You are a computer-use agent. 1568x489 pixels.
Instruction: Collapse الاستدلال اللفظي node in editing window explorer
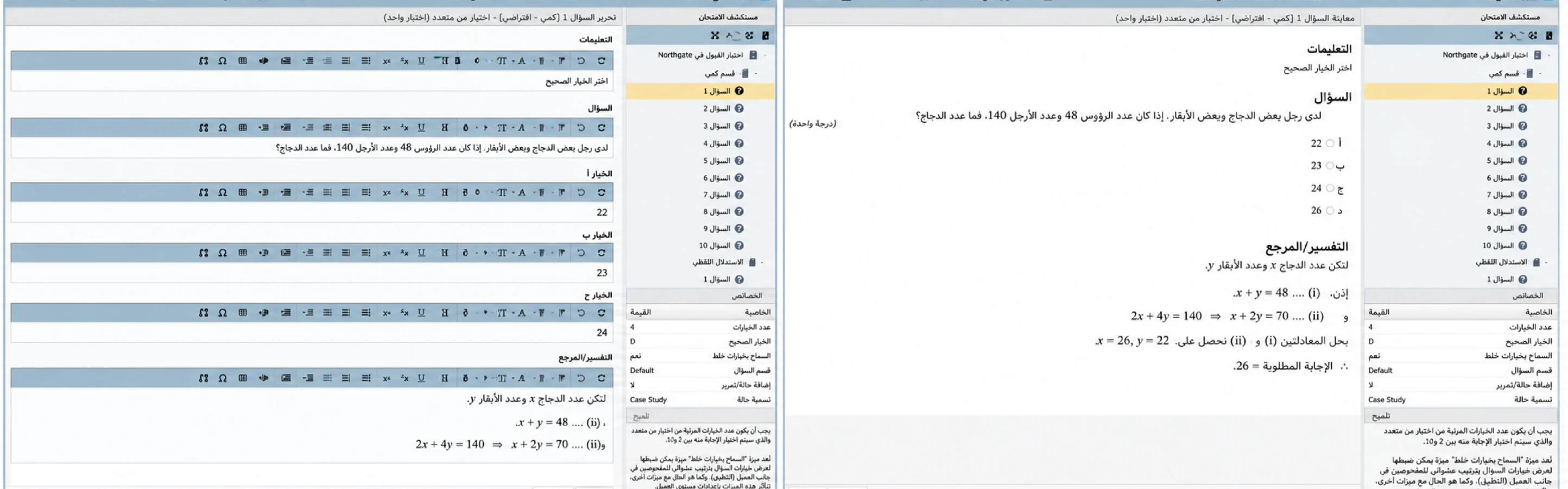click(x=762, y=262)
